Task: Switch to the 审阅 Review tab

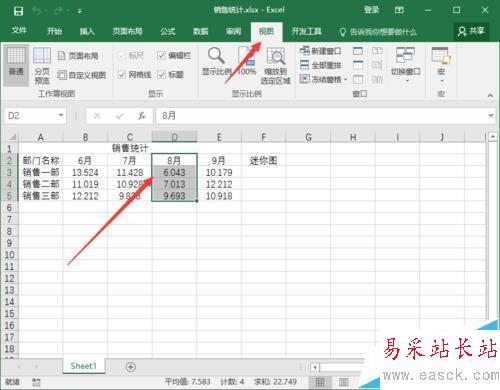Action: pyautogui.click(x=233, y=31)
